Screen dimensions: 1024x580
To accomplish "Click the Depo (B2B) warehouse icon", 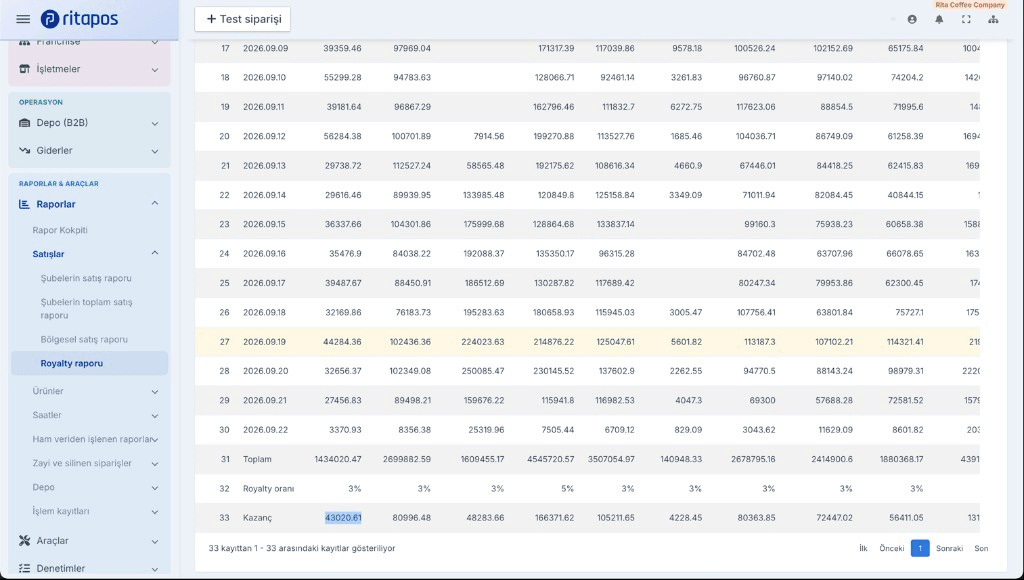I will click(x=25, y=123).
